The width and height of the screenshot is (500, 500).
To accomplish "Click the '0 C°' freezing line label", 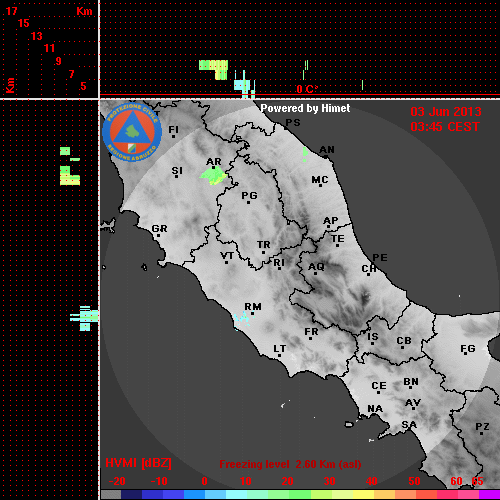I will (x=307, y=89).
